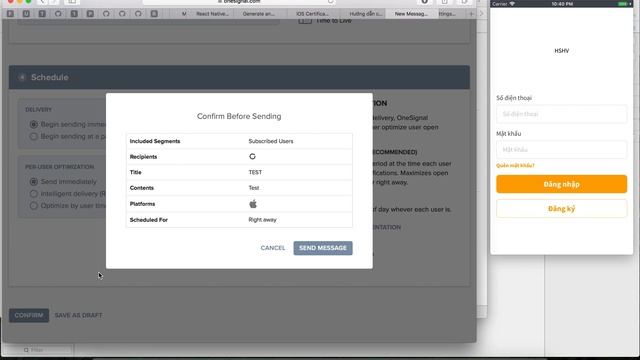Click the simulator battery icon

(x=623, y=4)
